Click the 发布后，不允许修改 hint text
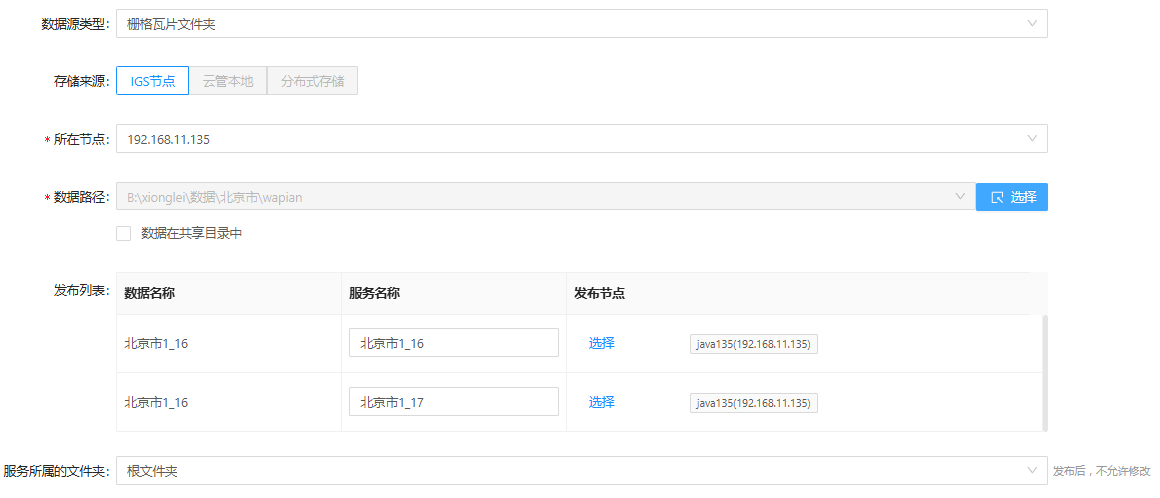 point(1102,471)
